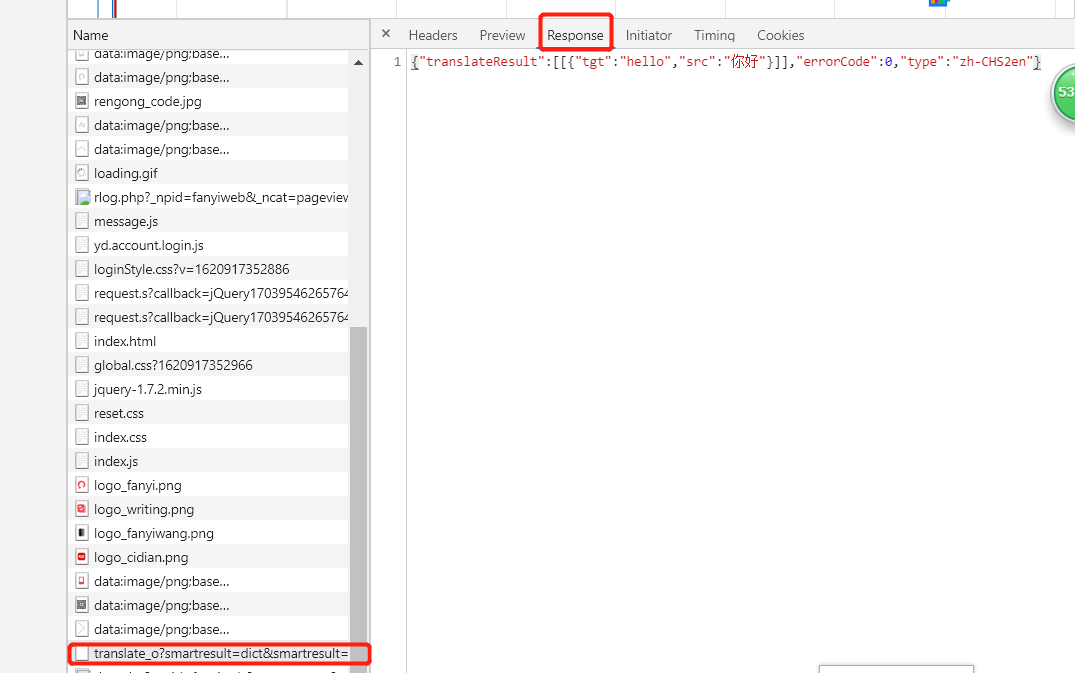
Task: Open the Cookies tab
Action: pos(780,35)
